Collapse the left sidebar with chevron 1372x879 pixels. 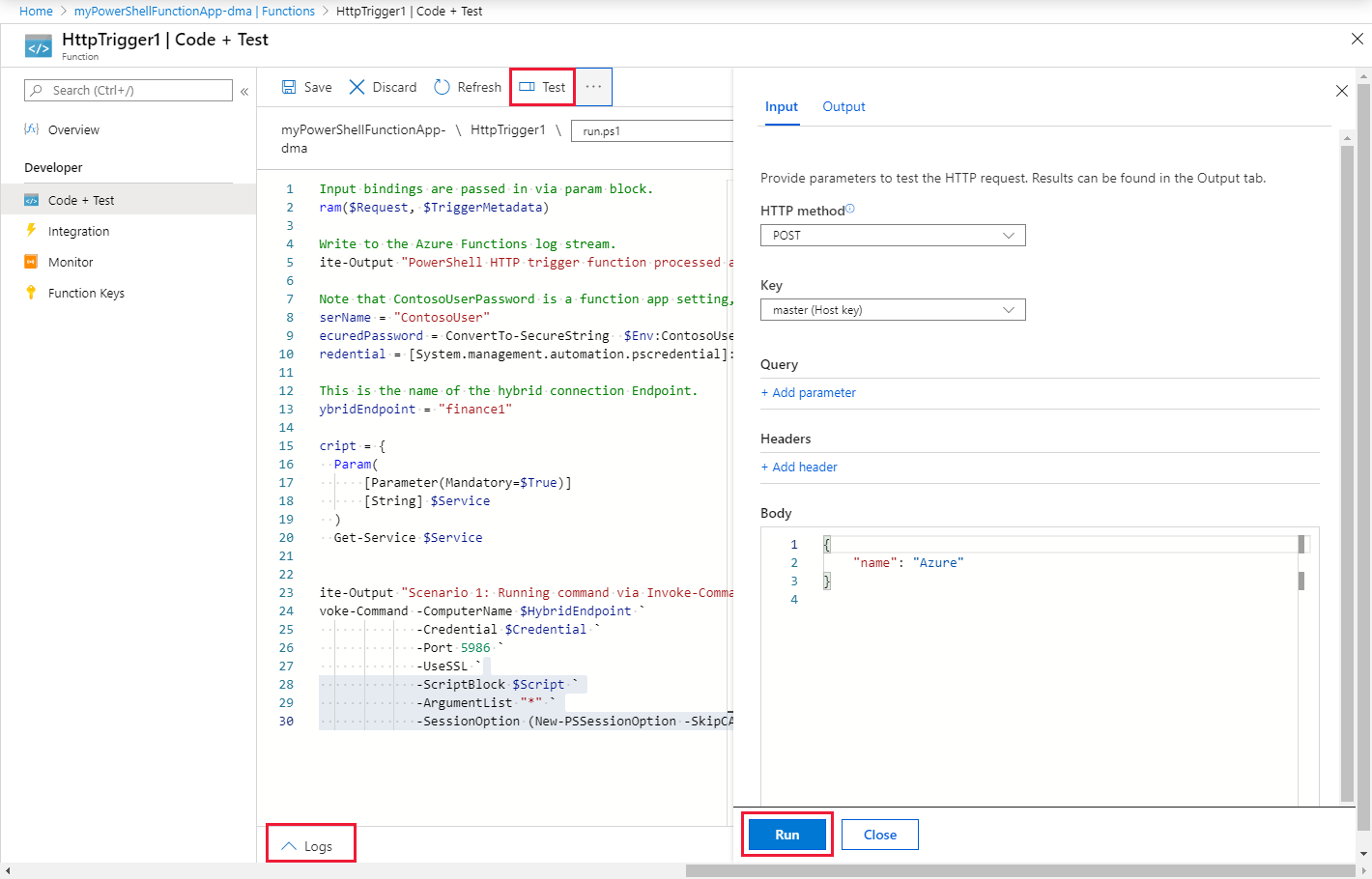point(244,91)
